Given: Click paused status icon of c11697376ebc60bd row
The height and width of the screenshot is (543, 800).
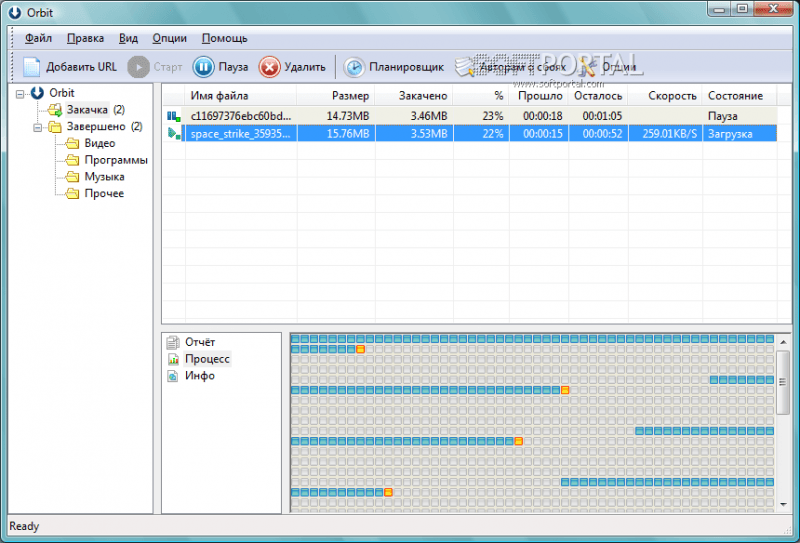Looking at the screenshot, I should [x=173, y=116].
